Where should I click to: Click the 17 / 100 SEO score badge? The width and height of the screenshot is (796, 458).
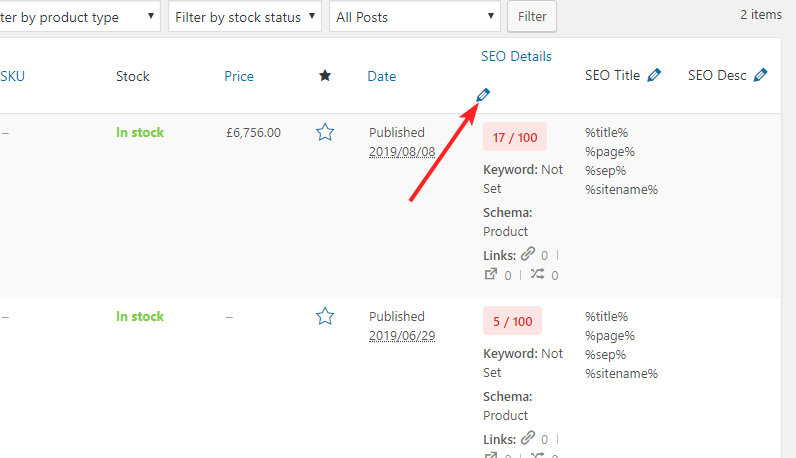click(x=514, y=138)
